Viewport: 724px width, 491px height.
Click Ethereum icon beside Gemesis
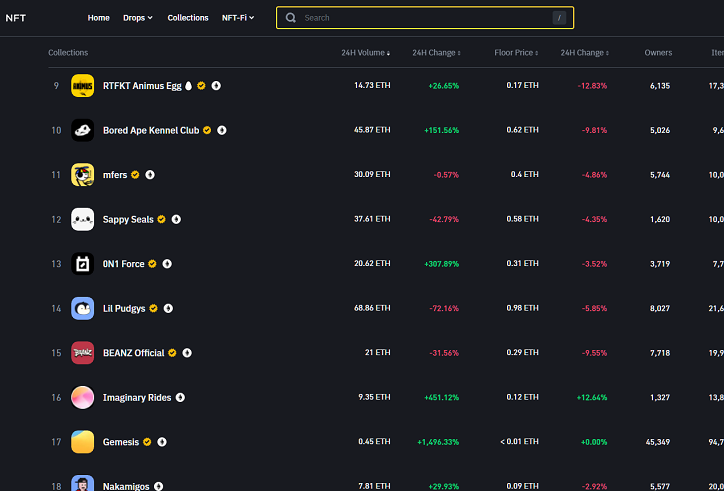coord(162,442)
